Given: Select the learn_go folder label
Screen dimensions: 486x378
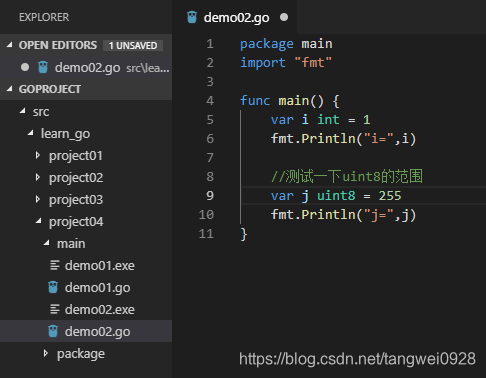Looking at the screenshot, I should coord(65,134).
